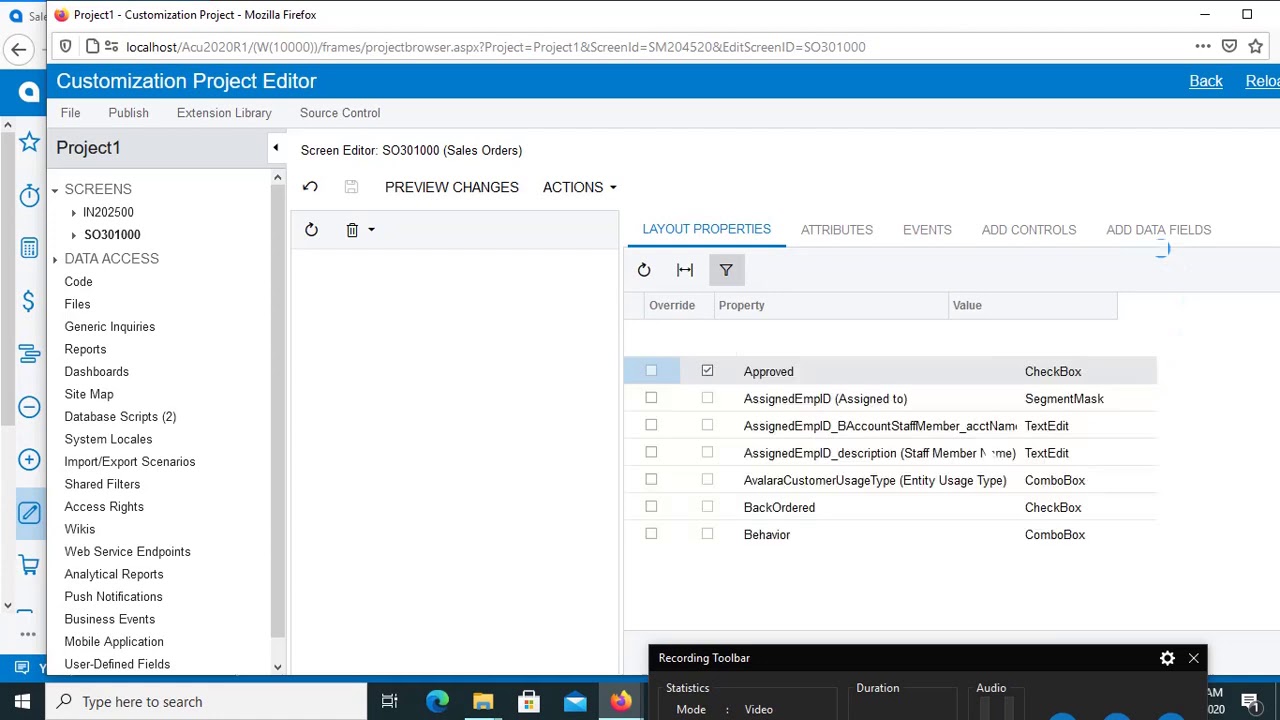
Task: Open Code item in project tree
Action: click(78, 281)
